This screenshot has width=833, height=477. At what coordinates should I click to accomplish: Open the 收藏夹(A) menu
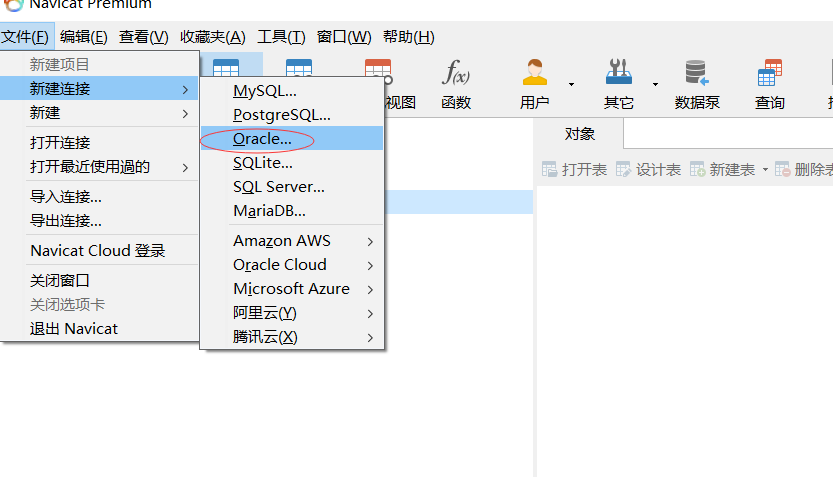click(x=212, y=37)
